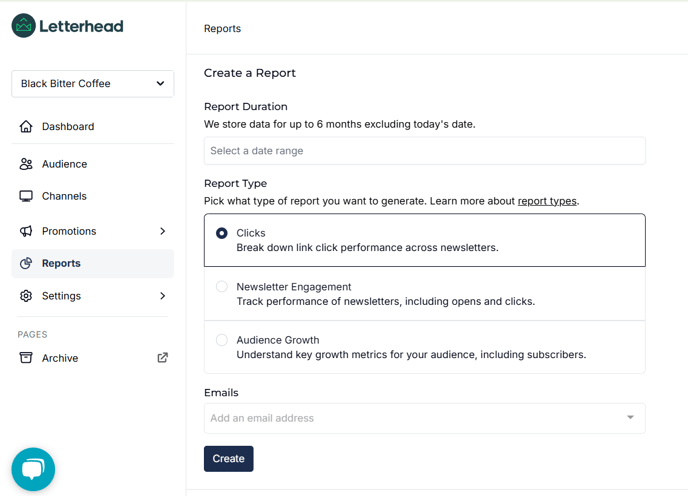Click the Audience people icon
This screenshot has width=688, height=496.
[26, 164]
